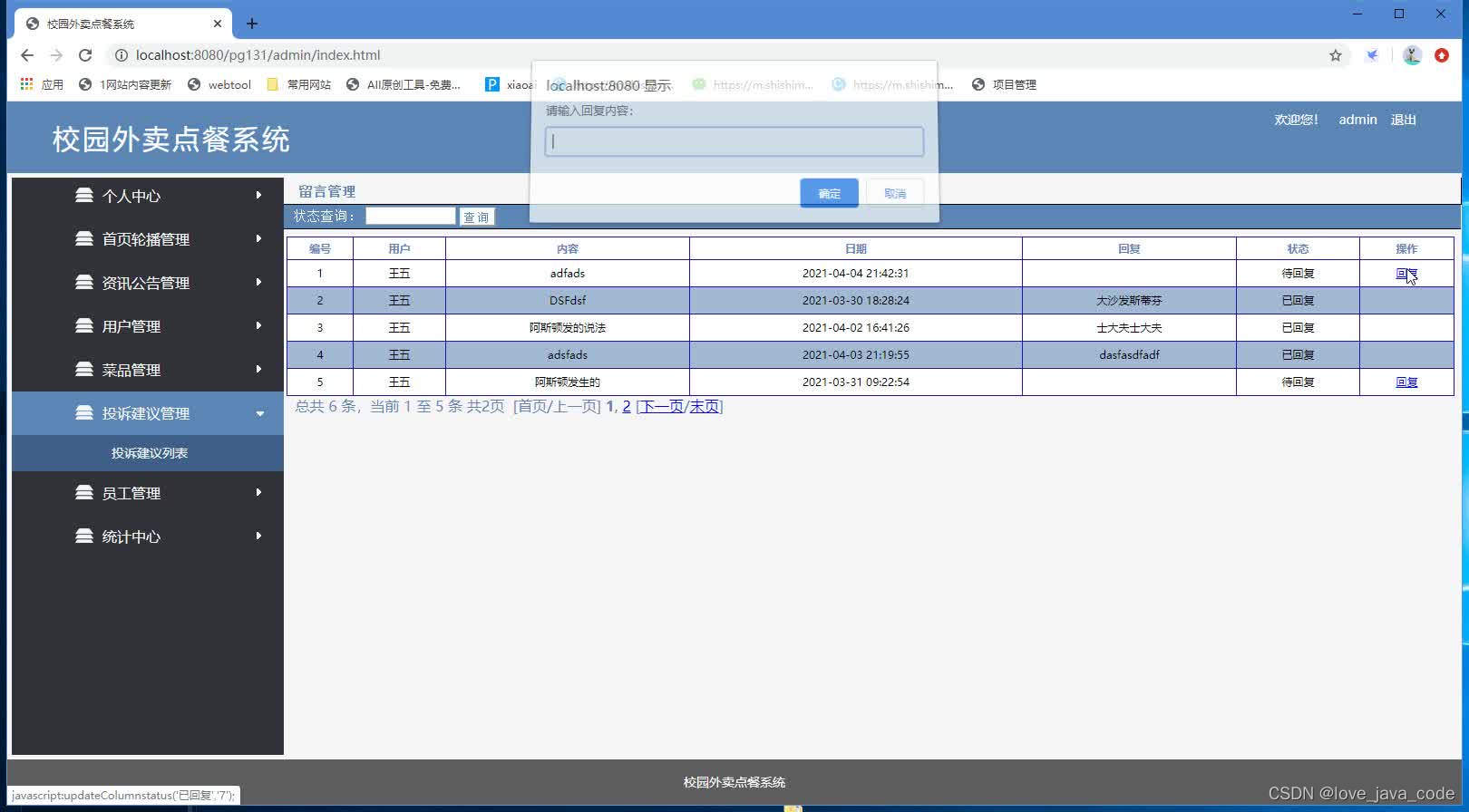This screenshot has height=812, width=1469.
Task: Select the 投诉建议列表 submenu item
Action: point(148,453)
